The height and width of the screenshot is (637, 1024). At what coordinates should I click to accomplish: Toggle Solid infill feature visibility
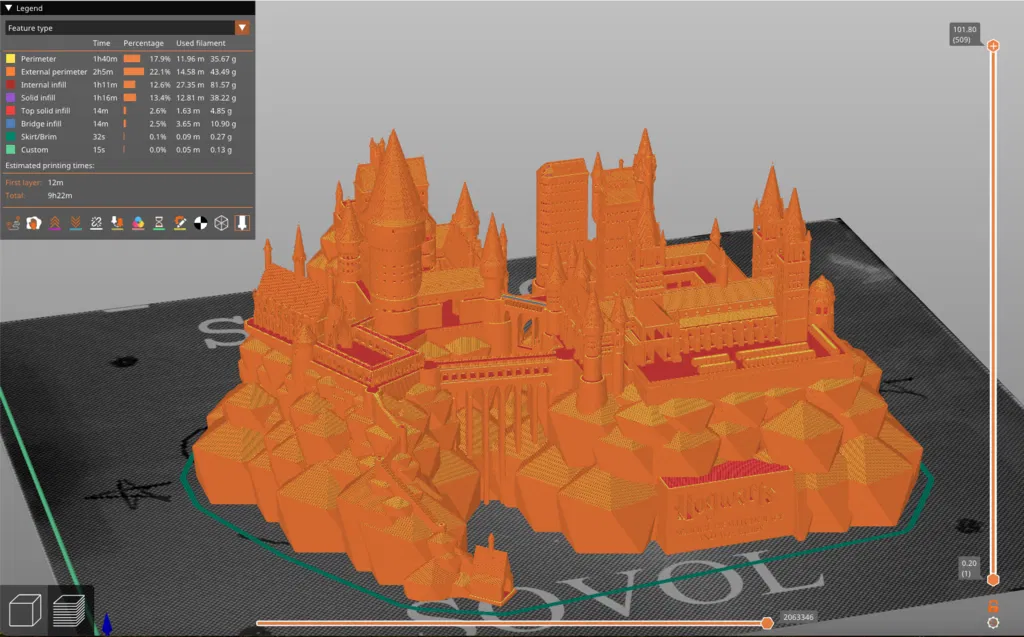click(x=128, y=98)
